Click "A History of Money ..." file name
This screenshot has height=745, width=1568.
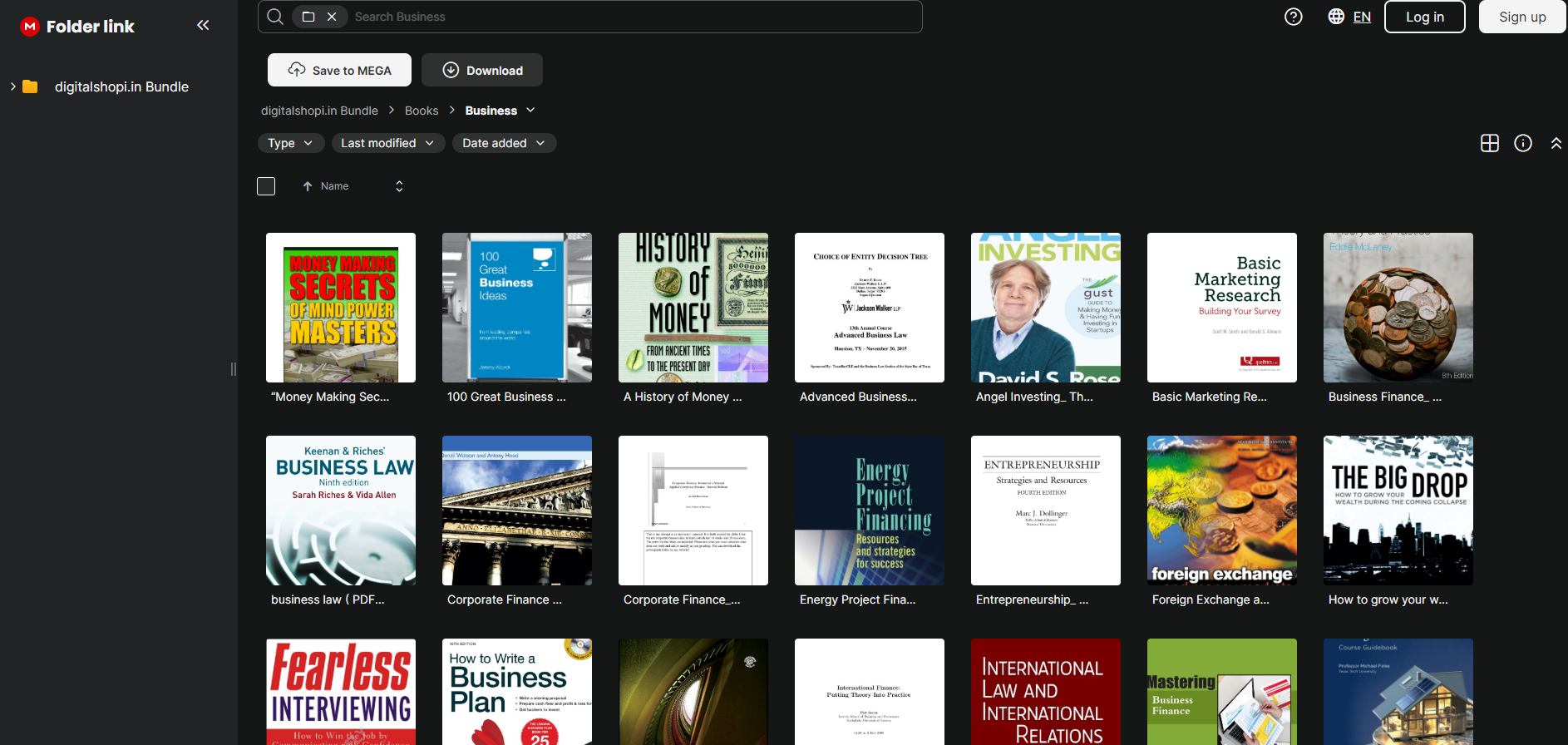point(683,397)
